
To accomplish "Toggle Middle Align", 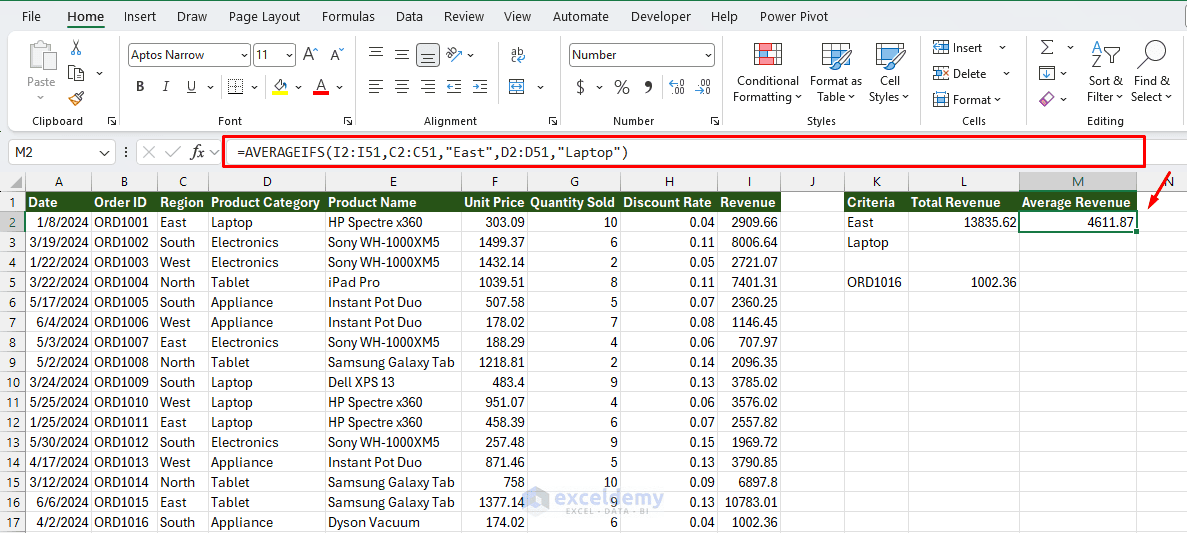I will (x=402, y=55).
